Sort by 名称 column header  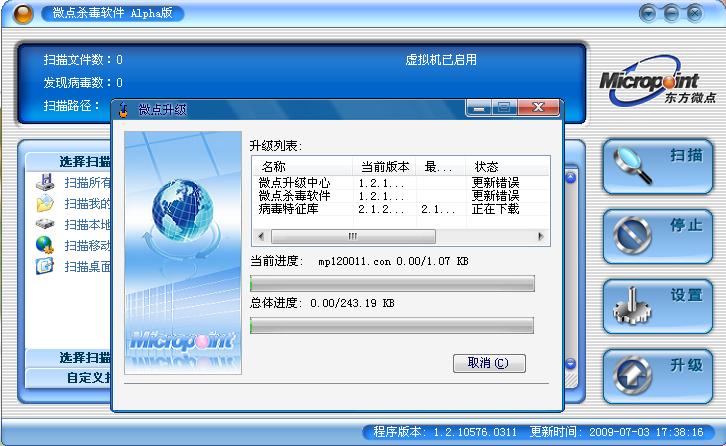click(x=303, y=166)
